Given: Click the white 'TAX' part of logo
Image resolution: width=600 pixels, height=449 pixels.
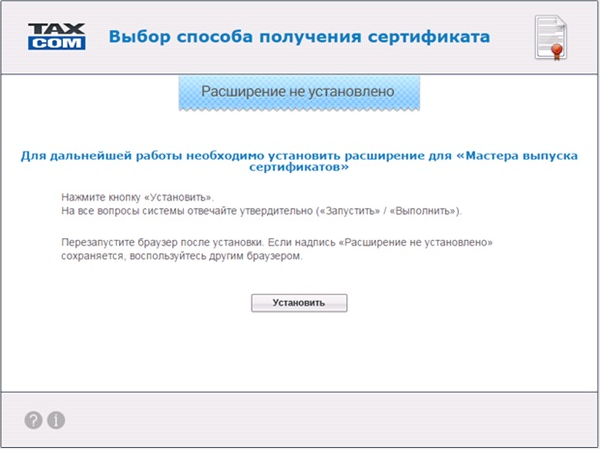Looking at the screenshot, I should 56,28.
